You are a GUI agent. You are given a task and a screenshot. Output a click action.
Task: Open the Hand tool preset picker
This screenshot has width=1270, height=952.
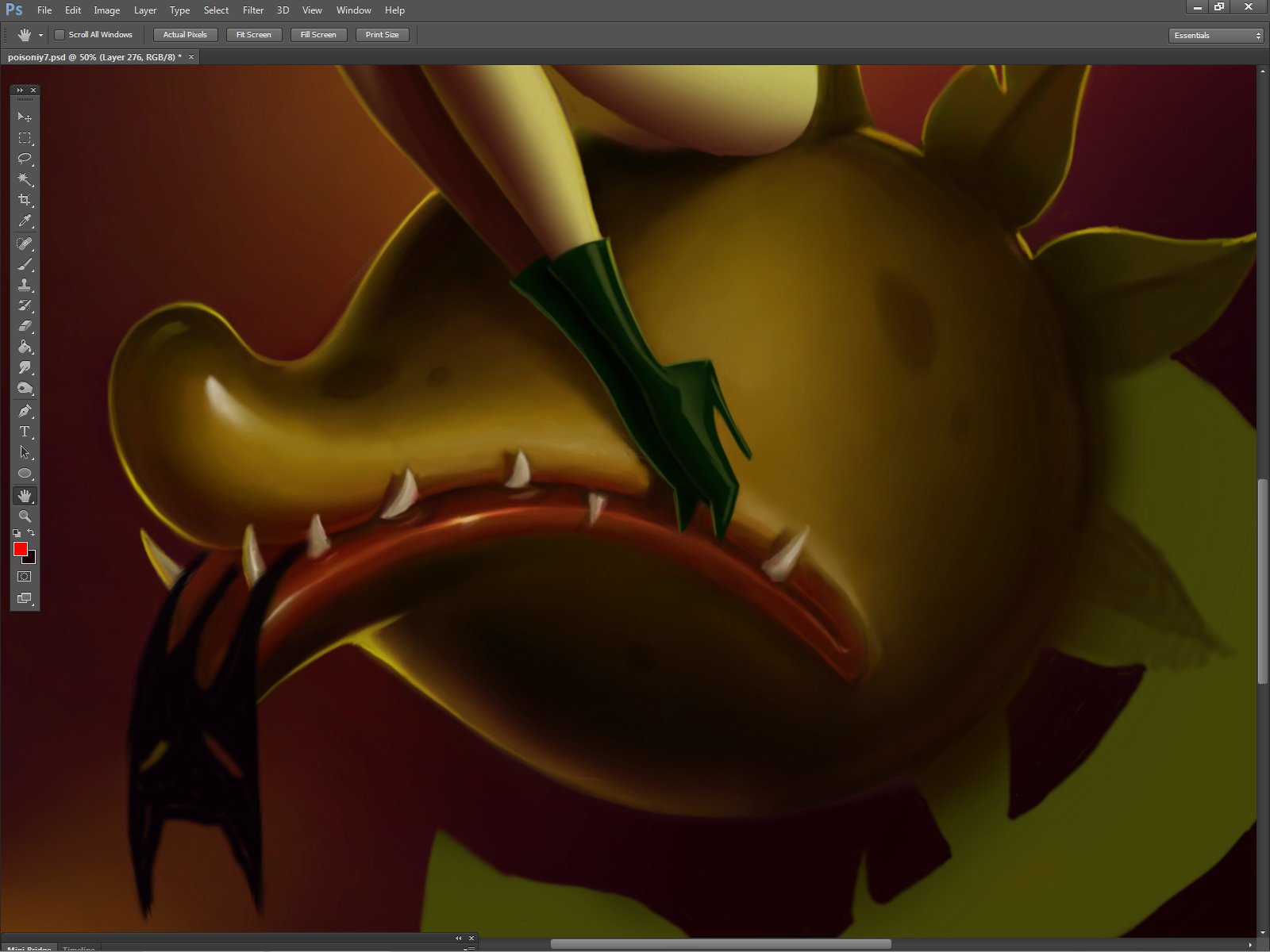[x=40, y=35]
